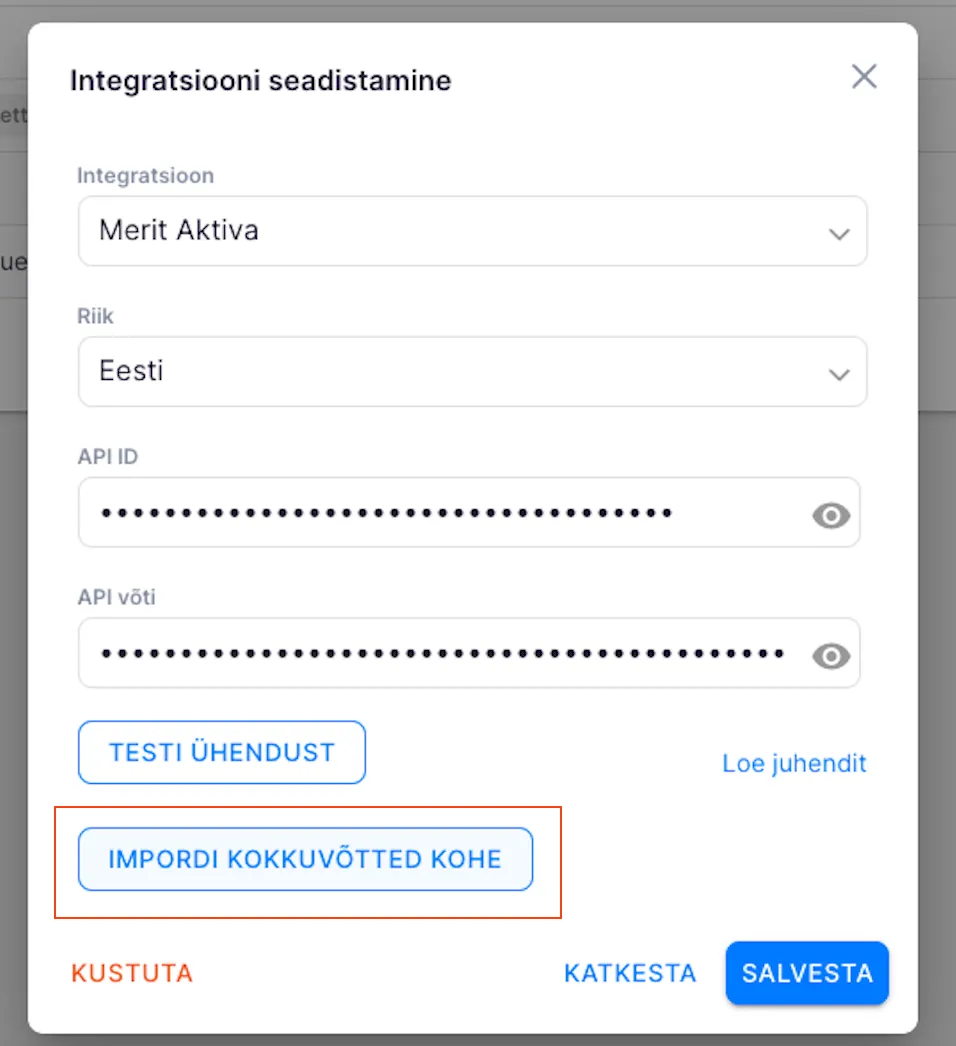Delete integration with KUSTUTA
The image size is (956, 1046).
click(x=131, y=973)
